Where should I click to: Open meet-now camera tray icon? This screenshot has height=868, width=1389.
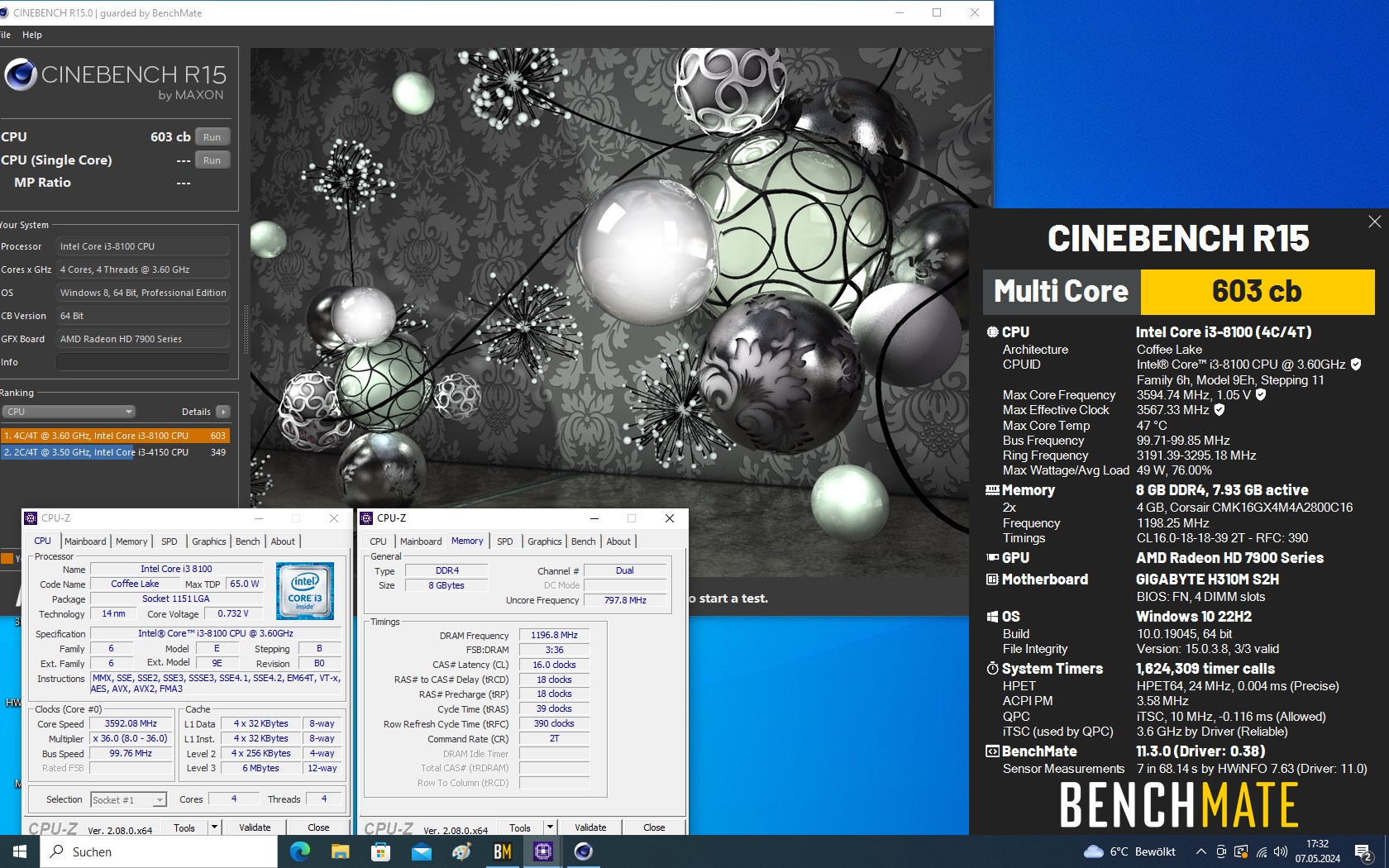tap(1221, 851)
